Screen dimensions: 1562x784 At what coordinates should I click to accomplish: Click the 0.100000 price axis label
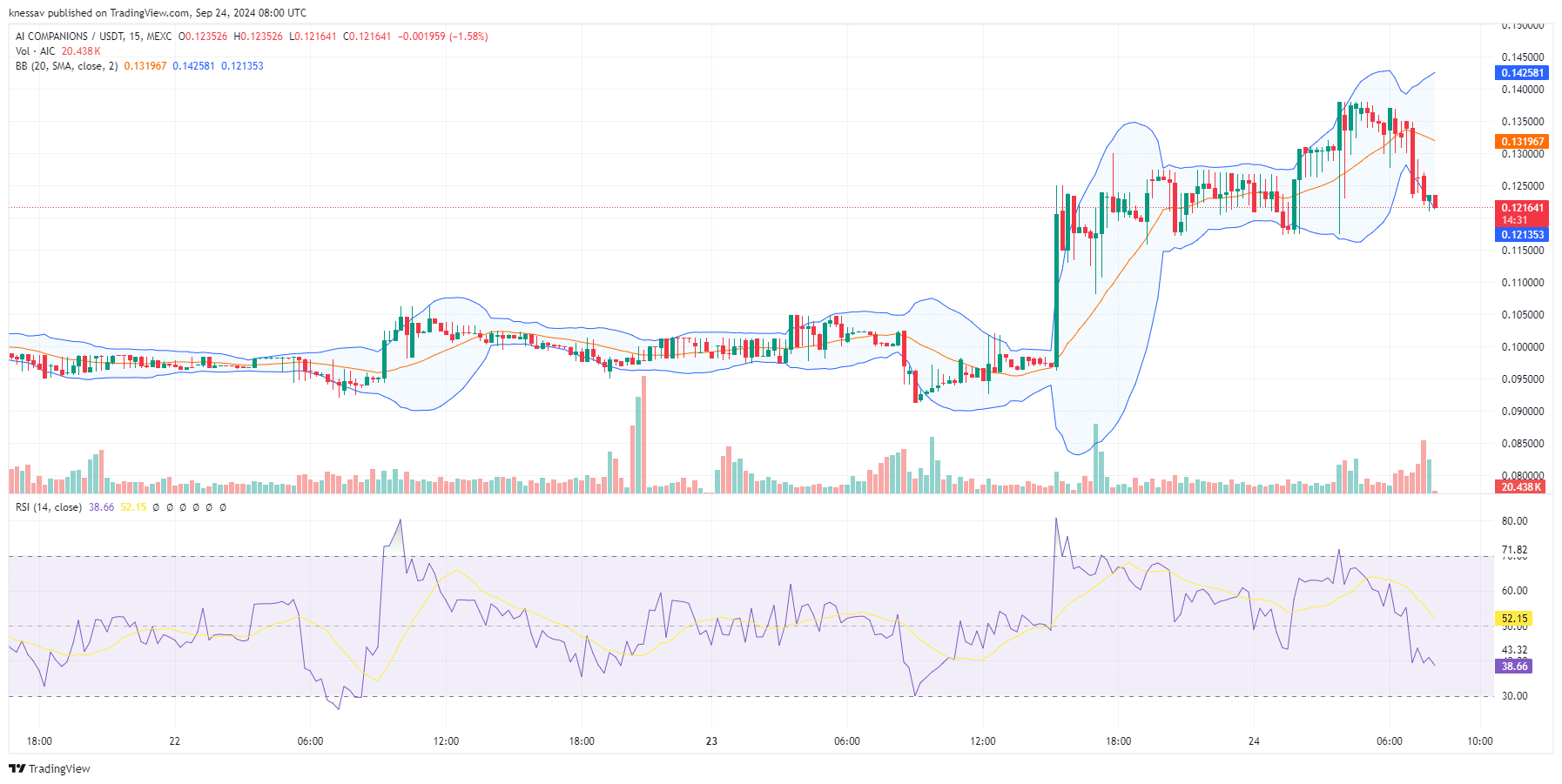pos(1523,347)
